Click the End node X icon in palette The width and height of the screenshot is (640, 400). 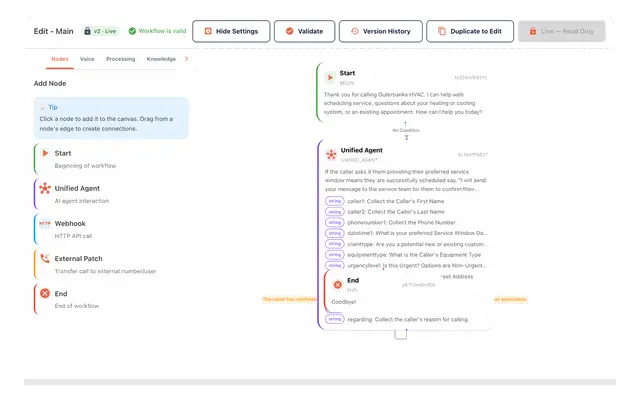point(45,293)
